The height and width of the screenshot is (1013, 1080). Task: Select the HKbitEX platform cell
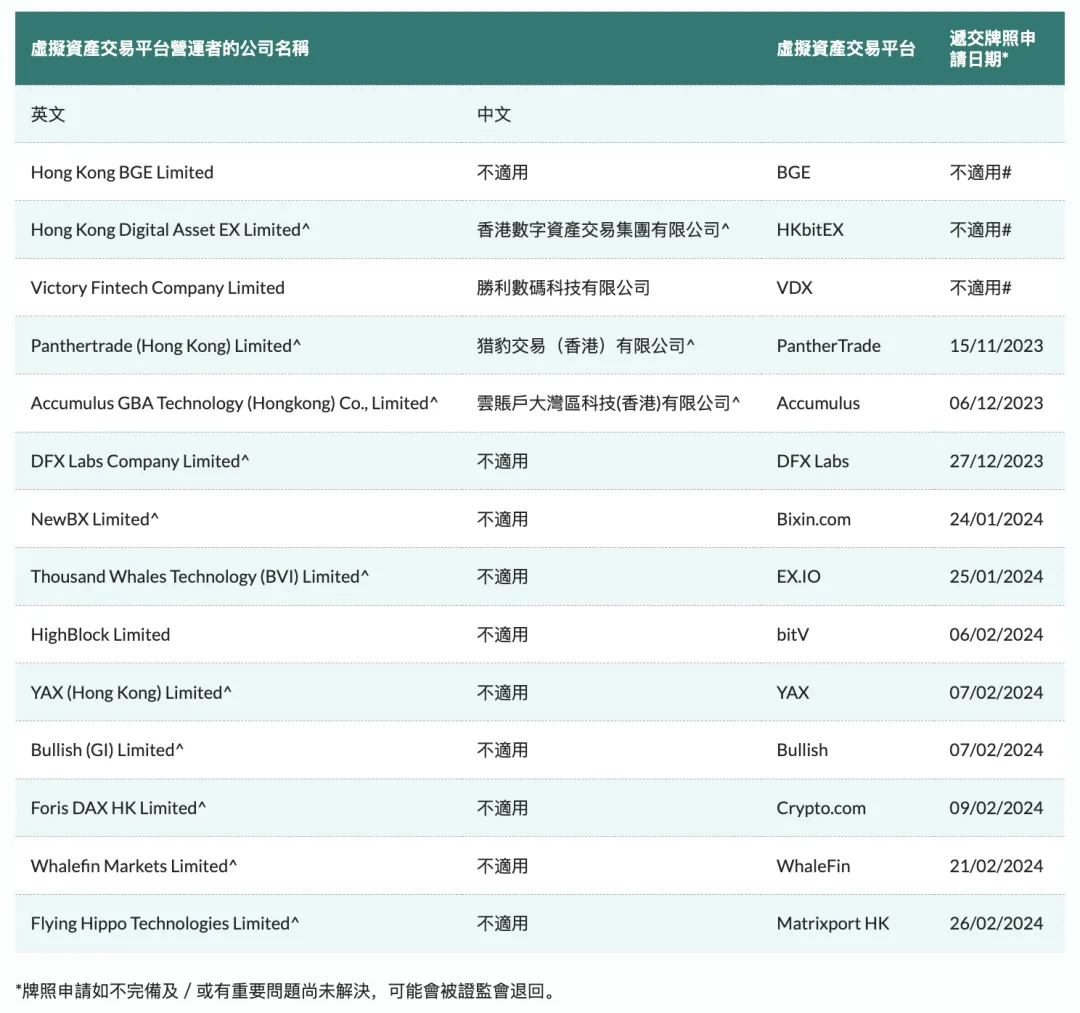pyautogui.click(x=809, y=230)
